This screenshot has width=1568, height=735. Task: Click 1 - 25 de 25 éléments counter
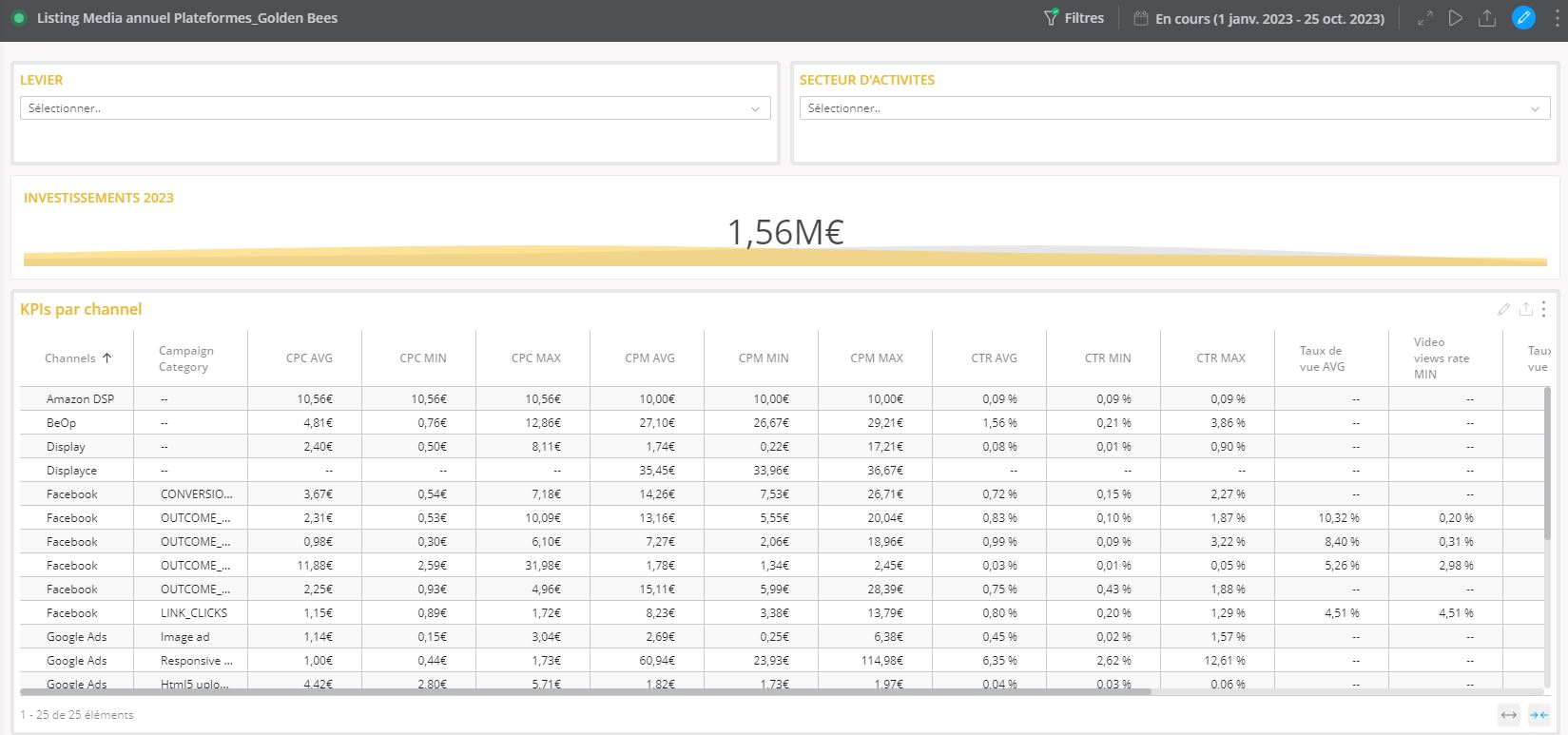(x=77, y=715)
